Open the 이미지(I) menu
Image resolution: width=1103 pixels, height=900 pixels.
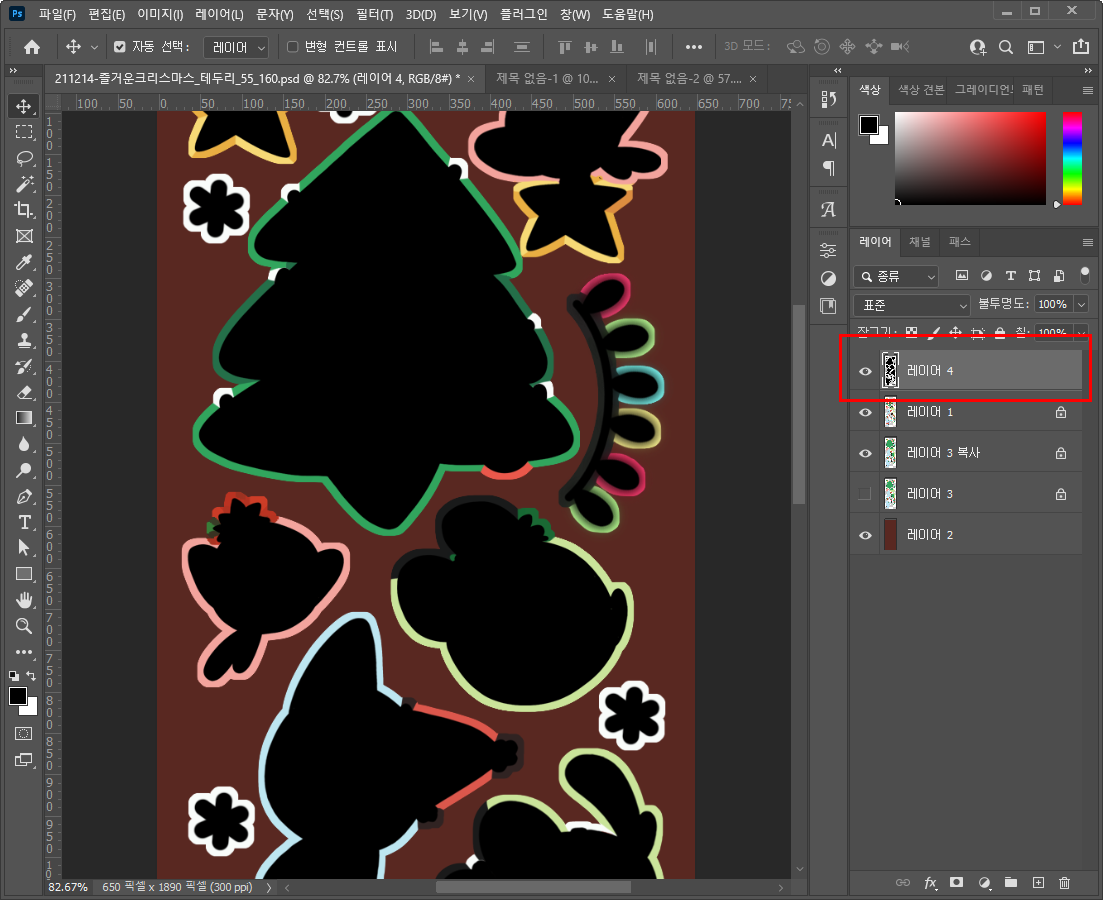[160, 15]
